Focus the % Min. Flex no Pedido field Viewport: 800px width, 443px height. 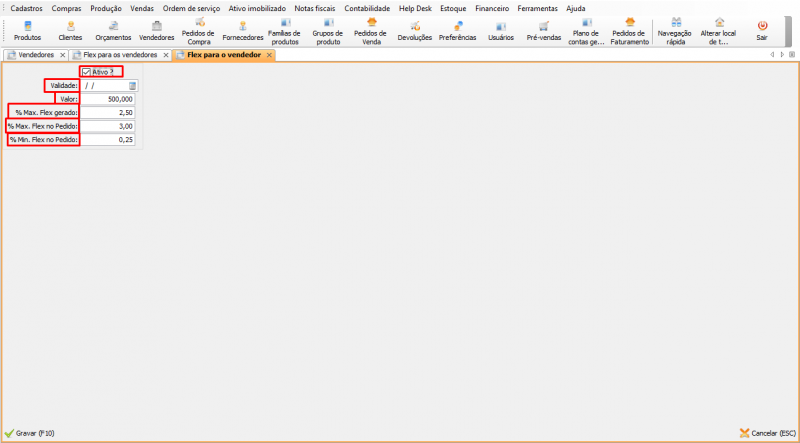tap(108, 139)
